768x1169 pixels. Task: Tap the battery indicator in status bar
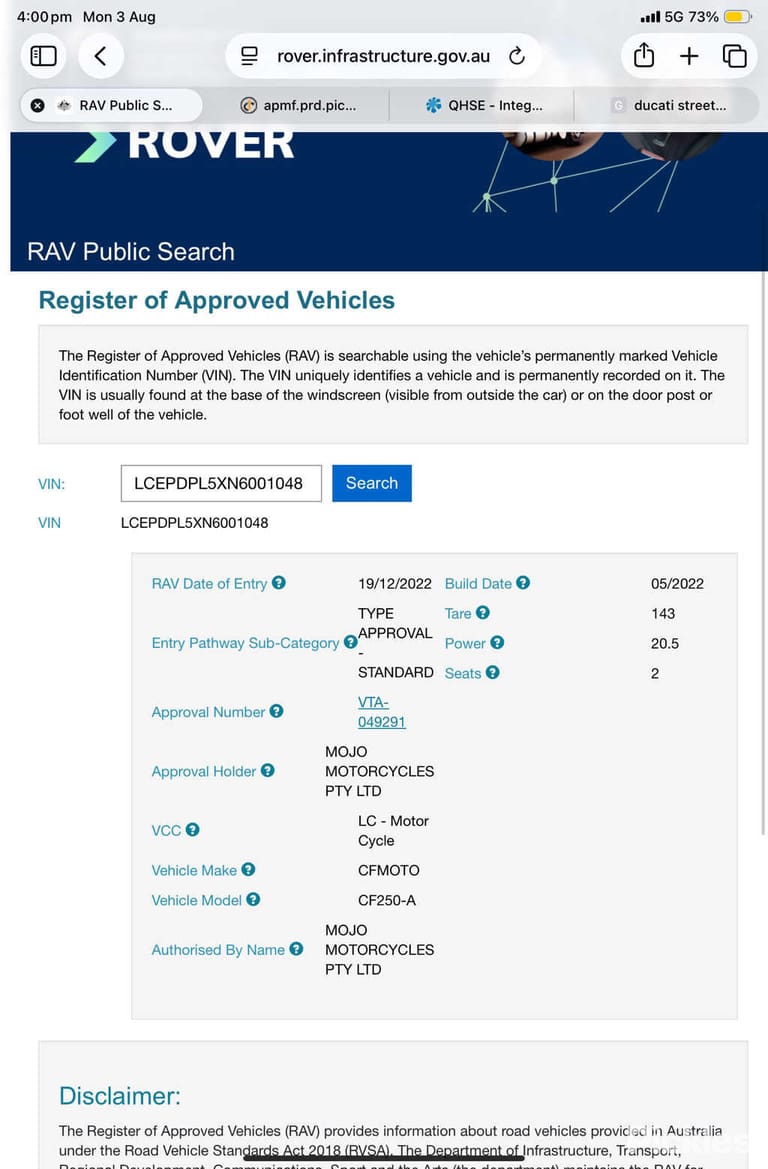pos(737,16)
